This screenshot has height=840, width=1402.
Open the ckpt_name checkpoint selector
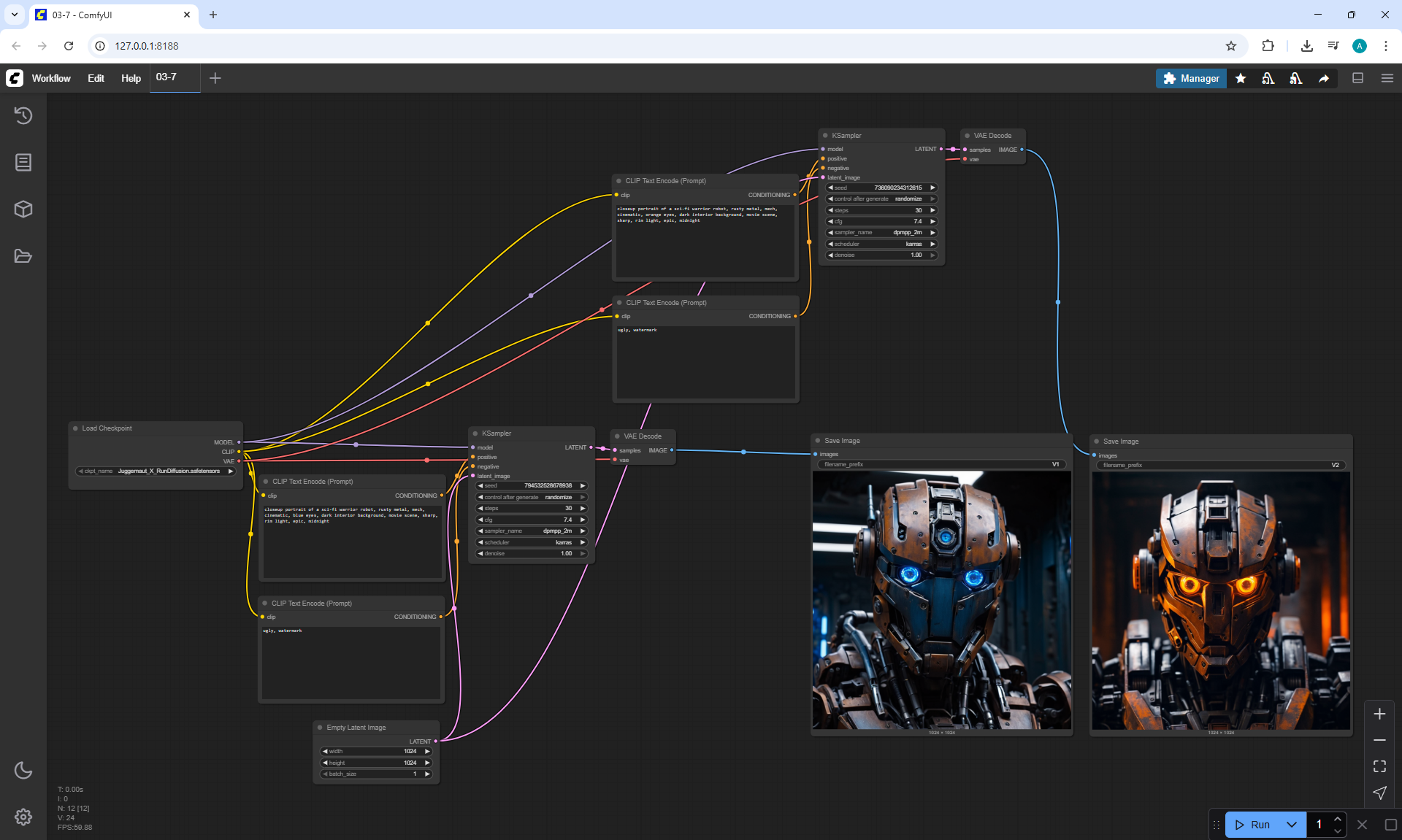(x=156, y=471)
